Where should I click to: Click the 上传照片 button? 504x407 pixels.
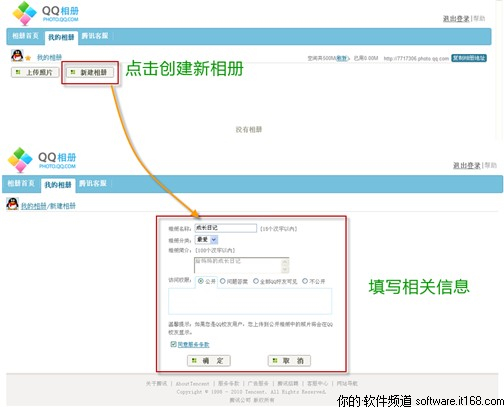point(35,72)
